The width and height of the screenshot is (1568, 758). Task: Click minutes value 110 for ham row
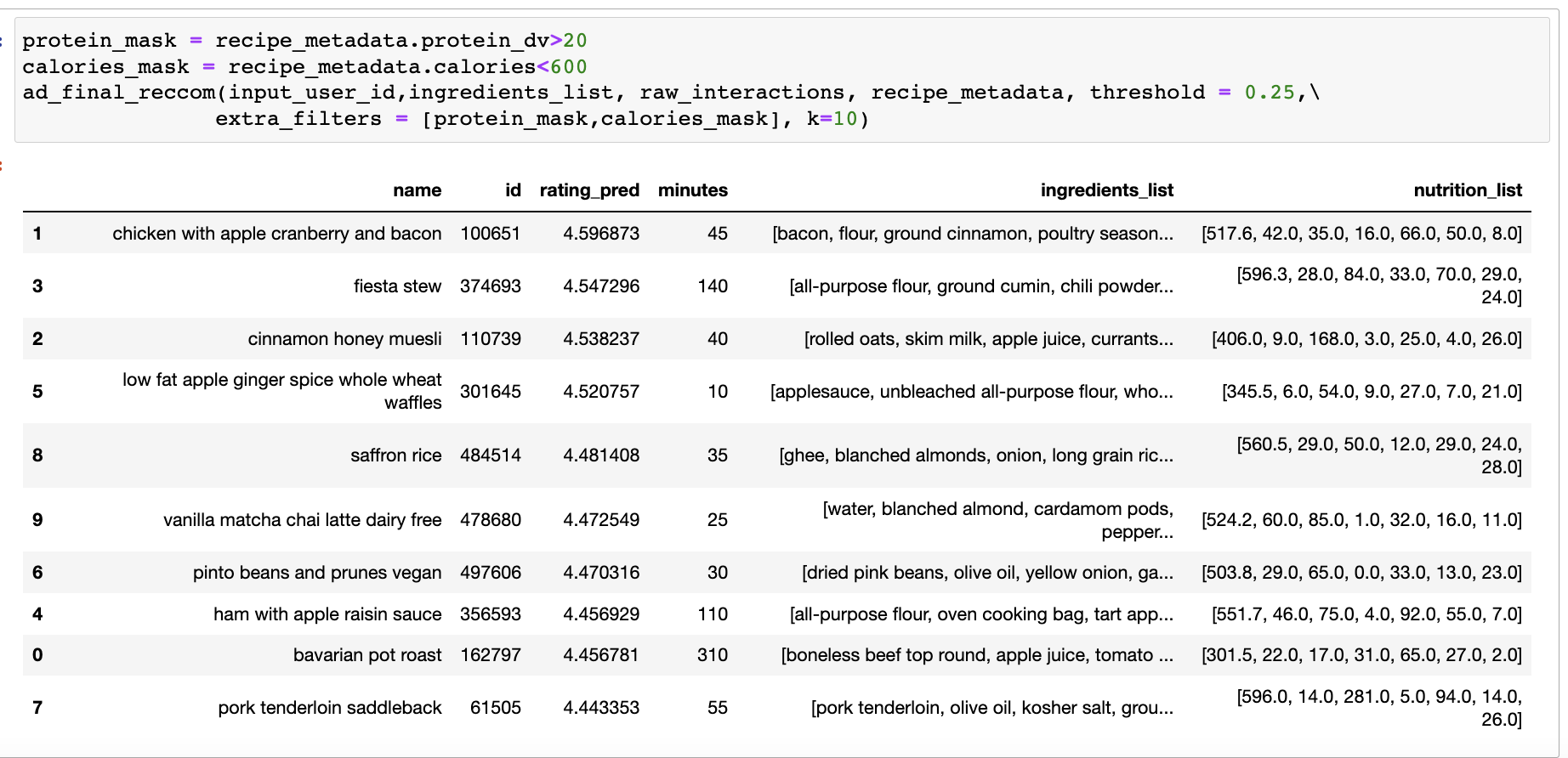coord(713,614)
